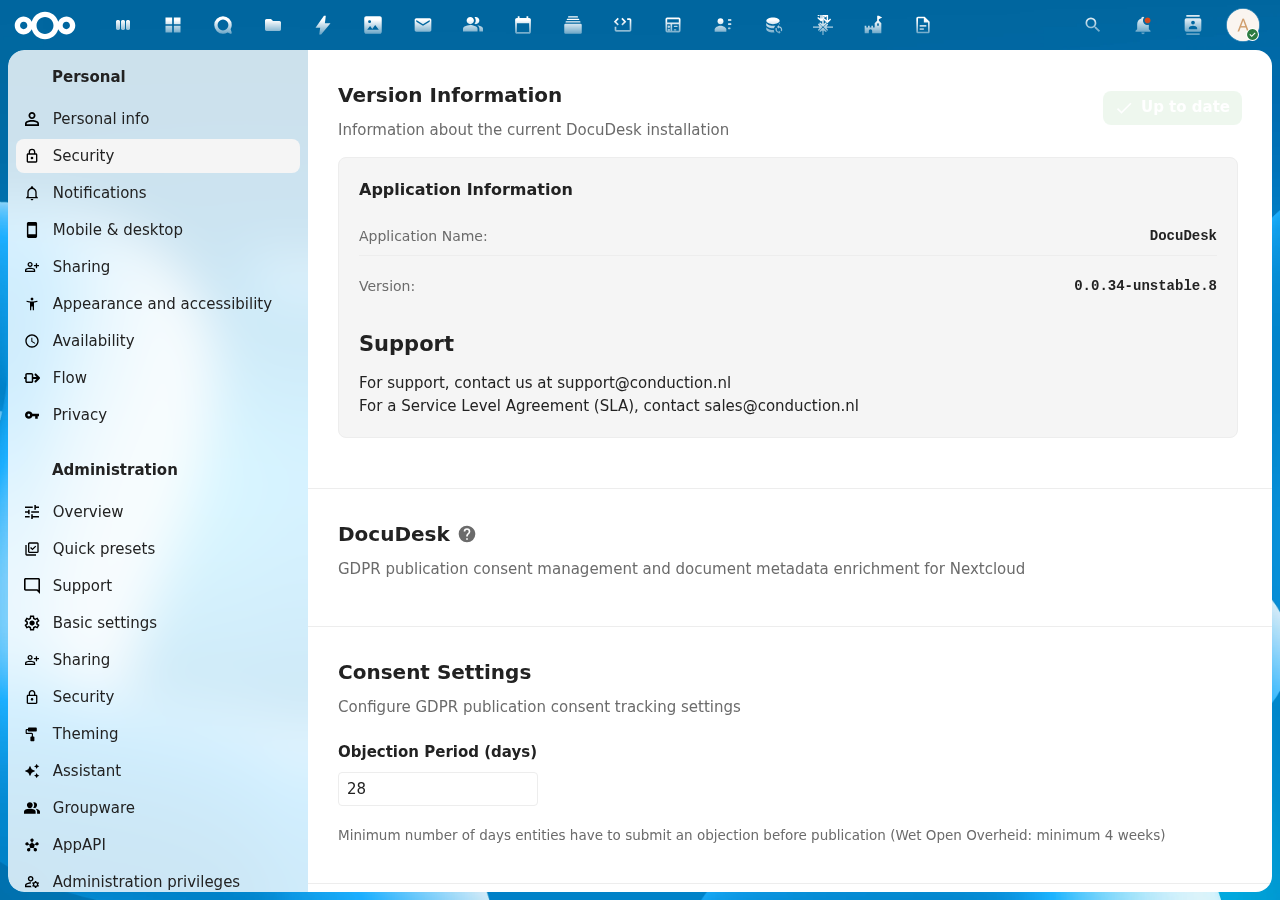Open the Mail envelope app
Image resolution: width=1280 pixels, height=900 pixels.
tap(423, 25)
